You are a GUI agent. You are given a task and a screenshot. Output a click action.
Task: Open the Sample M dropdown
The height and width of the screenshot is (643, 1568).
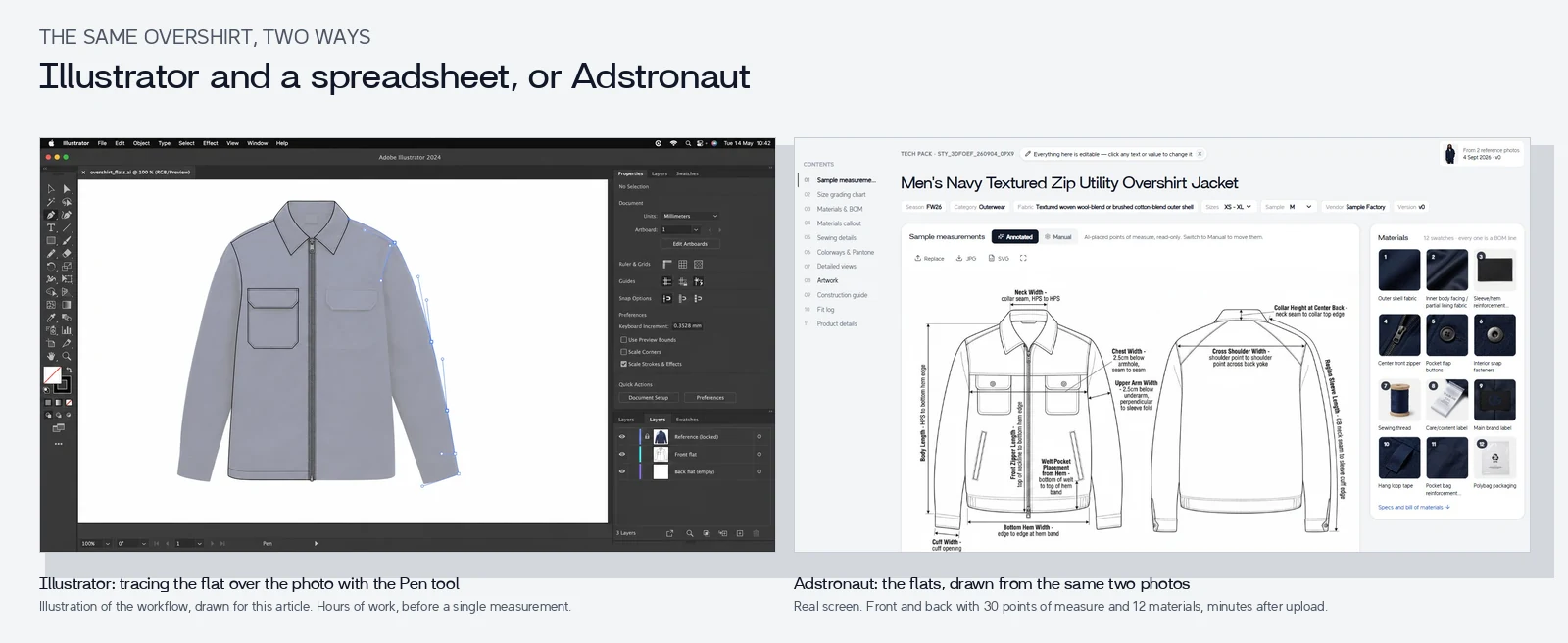click(1289, 207)
